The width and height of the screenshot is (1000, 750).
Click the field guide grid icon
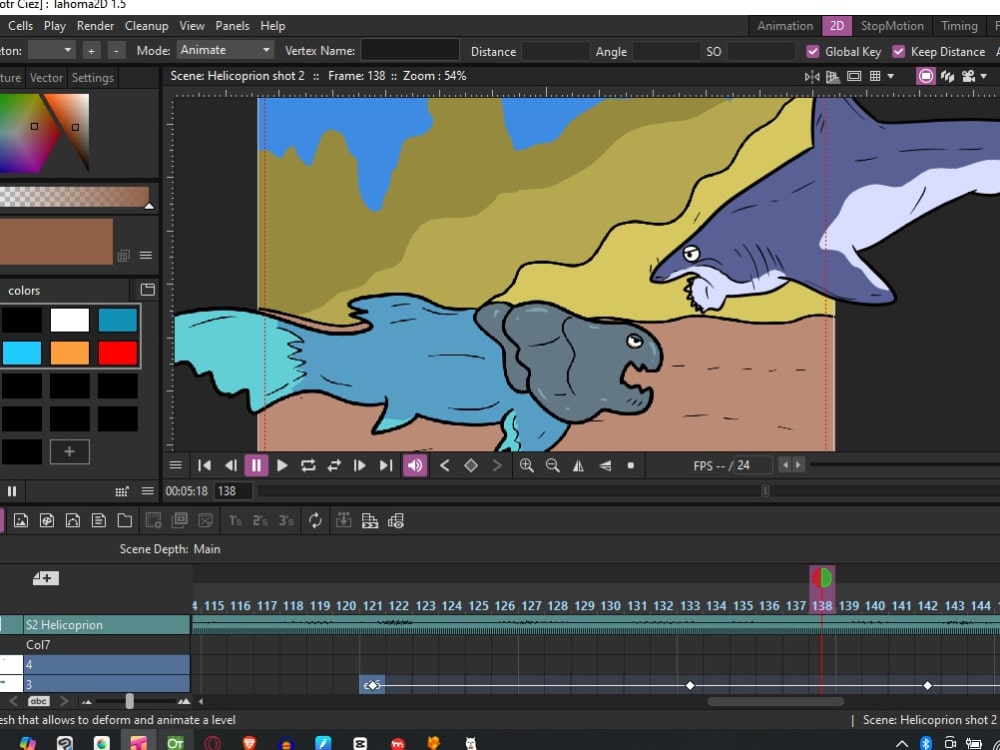875,77
